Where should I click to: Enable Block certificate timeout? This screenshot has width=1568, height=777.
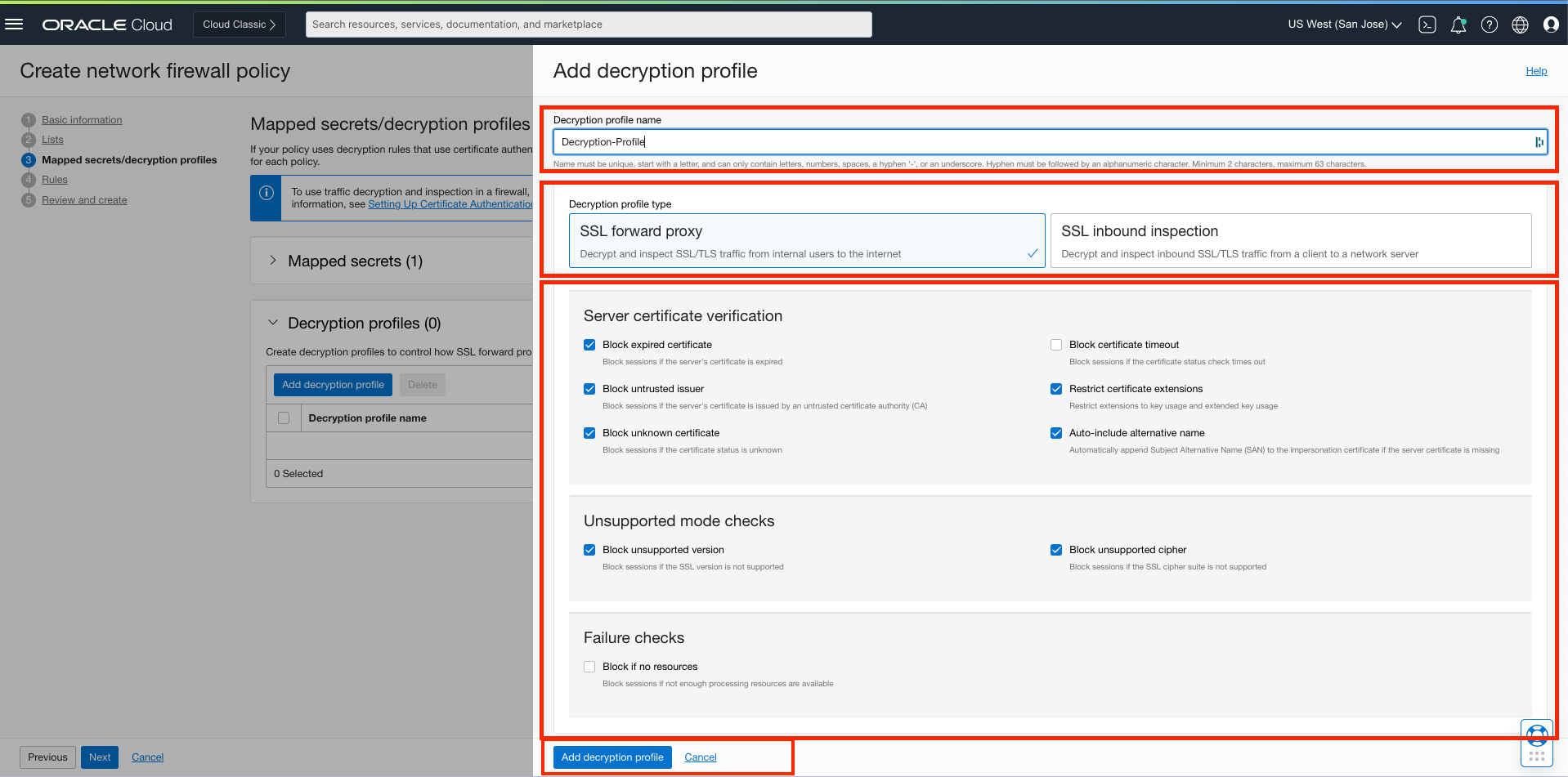[1055, 344]
